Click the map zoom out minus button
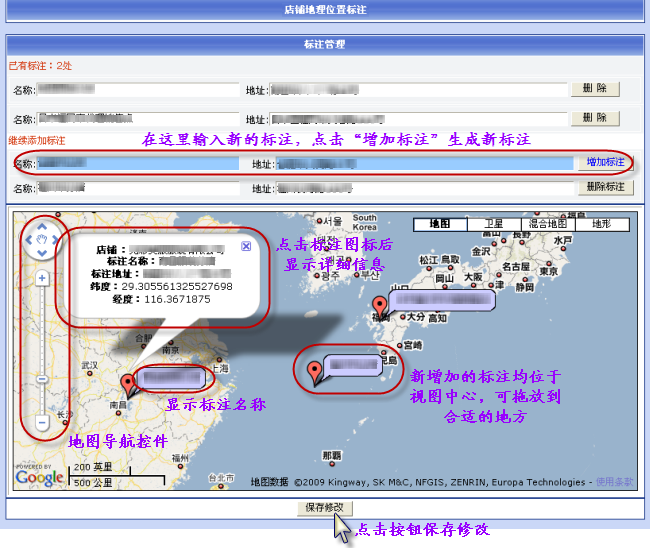Screen dimensions: 650x548 (42, 423)
